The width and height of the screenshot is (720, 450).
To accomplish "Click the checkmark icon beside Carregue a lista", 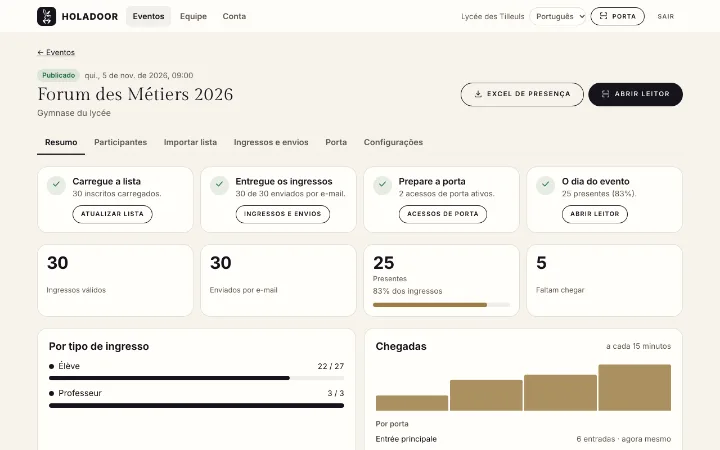I will (x=56, y=185).
